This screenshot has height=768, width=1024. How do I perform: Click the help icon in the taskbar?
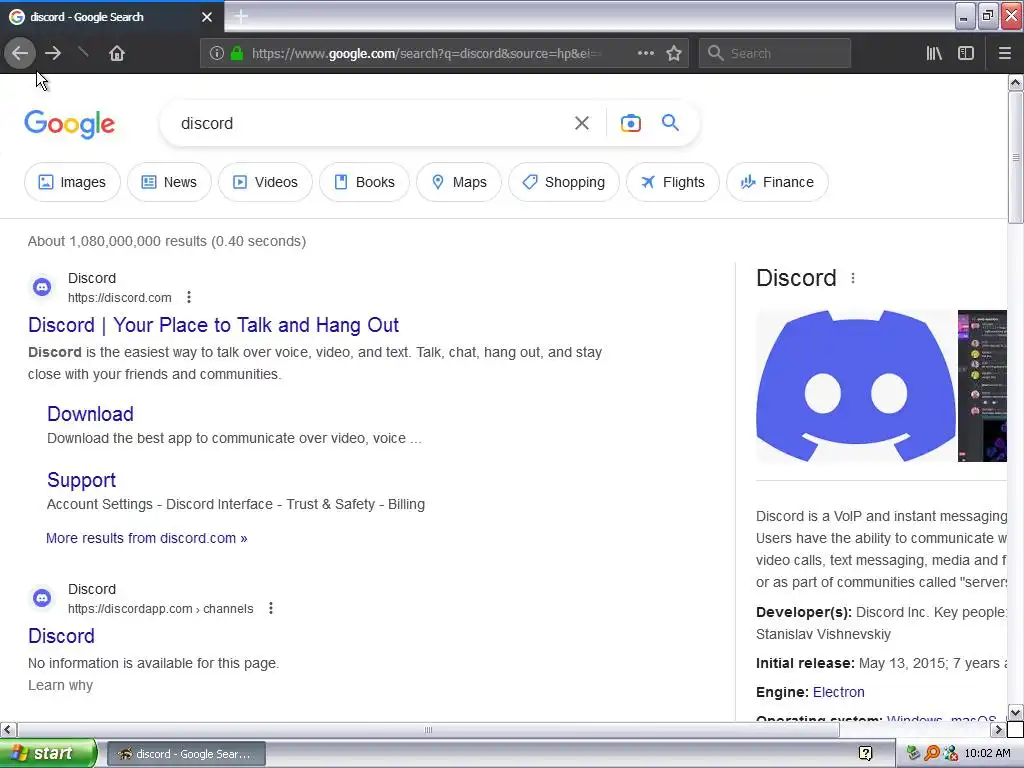pyautogui.click(x=866, y=754)
